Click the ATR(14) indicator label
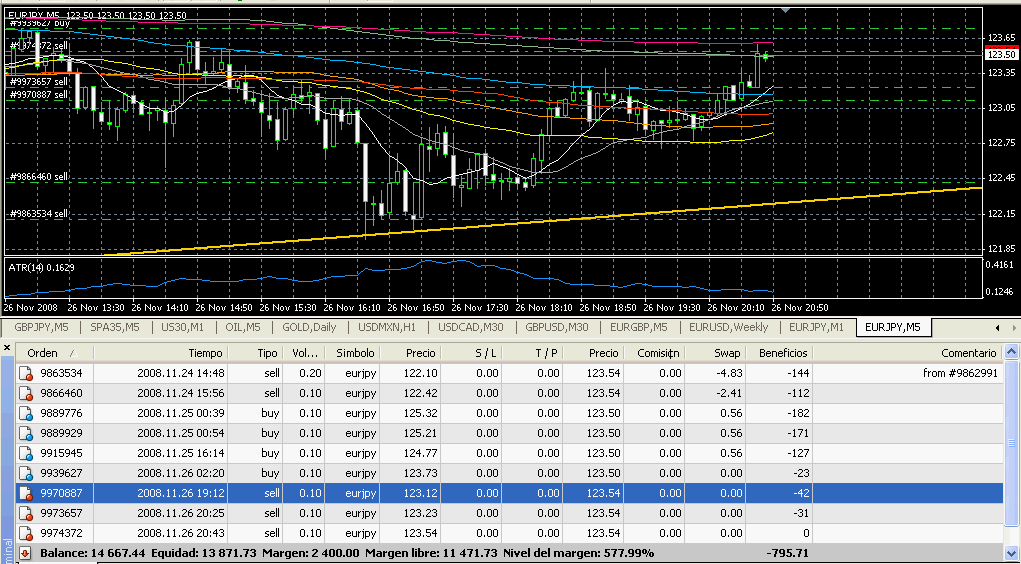This screenshot has height=564, width=1021. coord(42,267)
